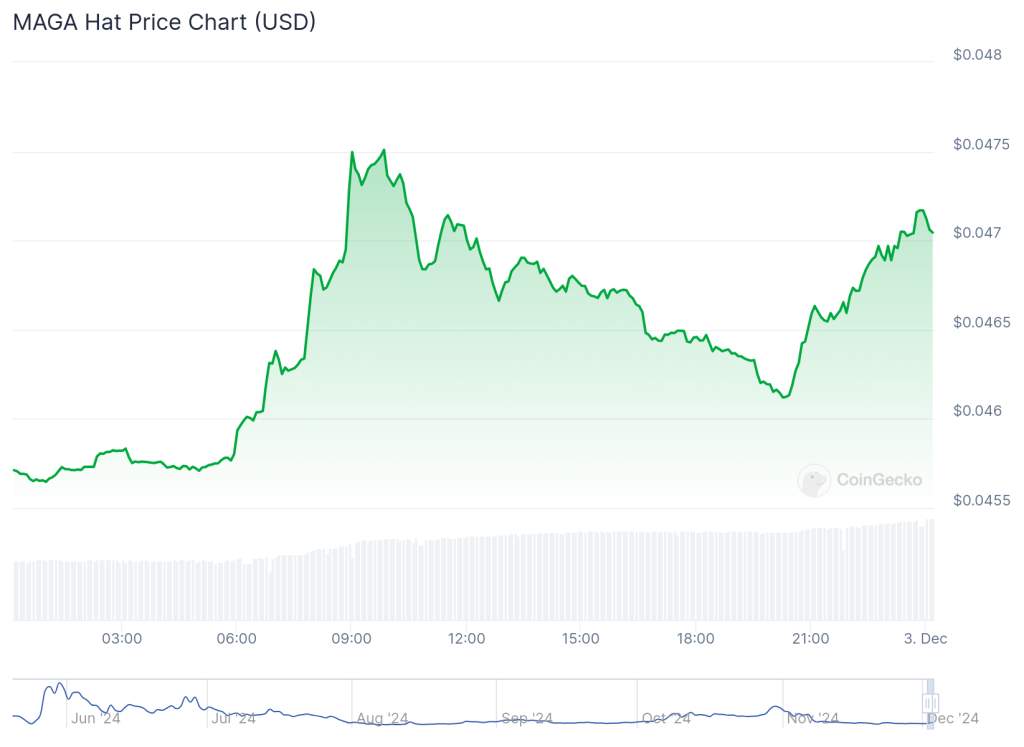Click the 06:00 time axis label
This screenshot has height=747, width=1024.
pyautogui.click(x=238, y=638)
